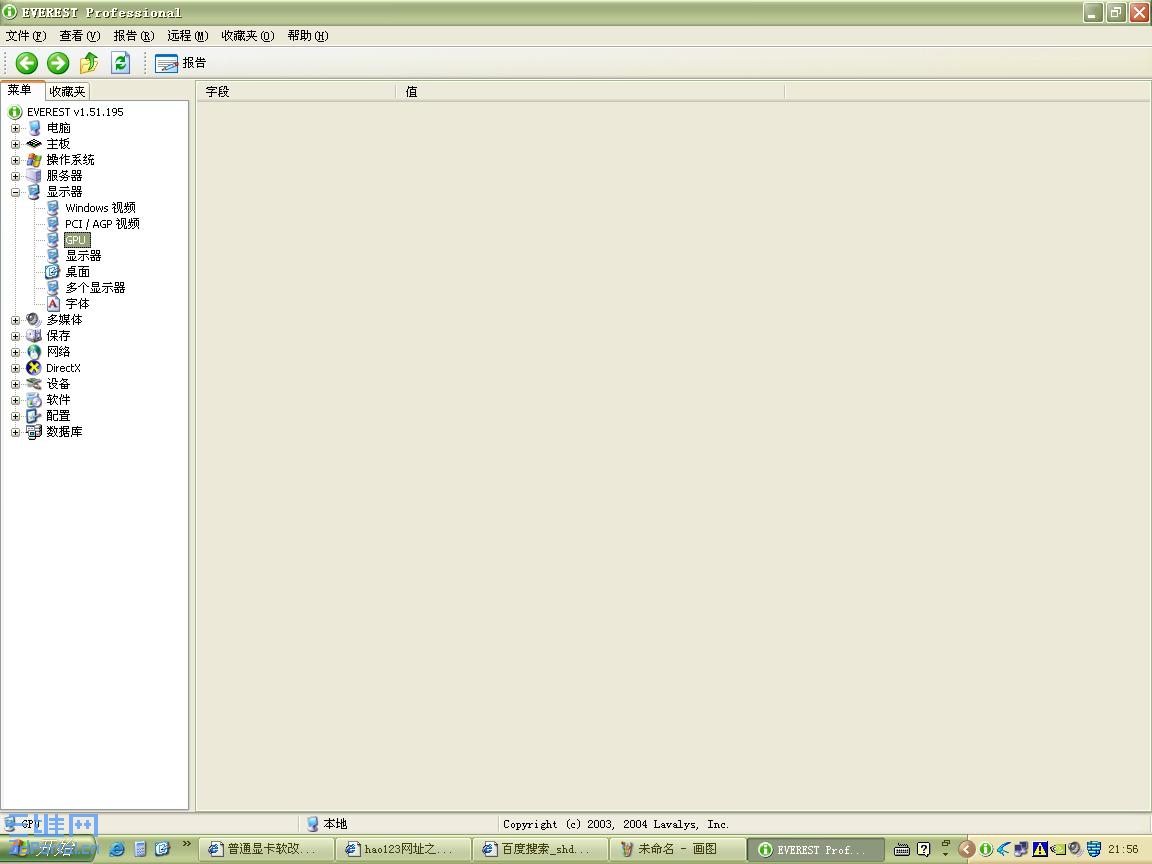Viewport: 1152px width, 864px height.
Task: Expand the 软件 tree node
Action: 15,400
